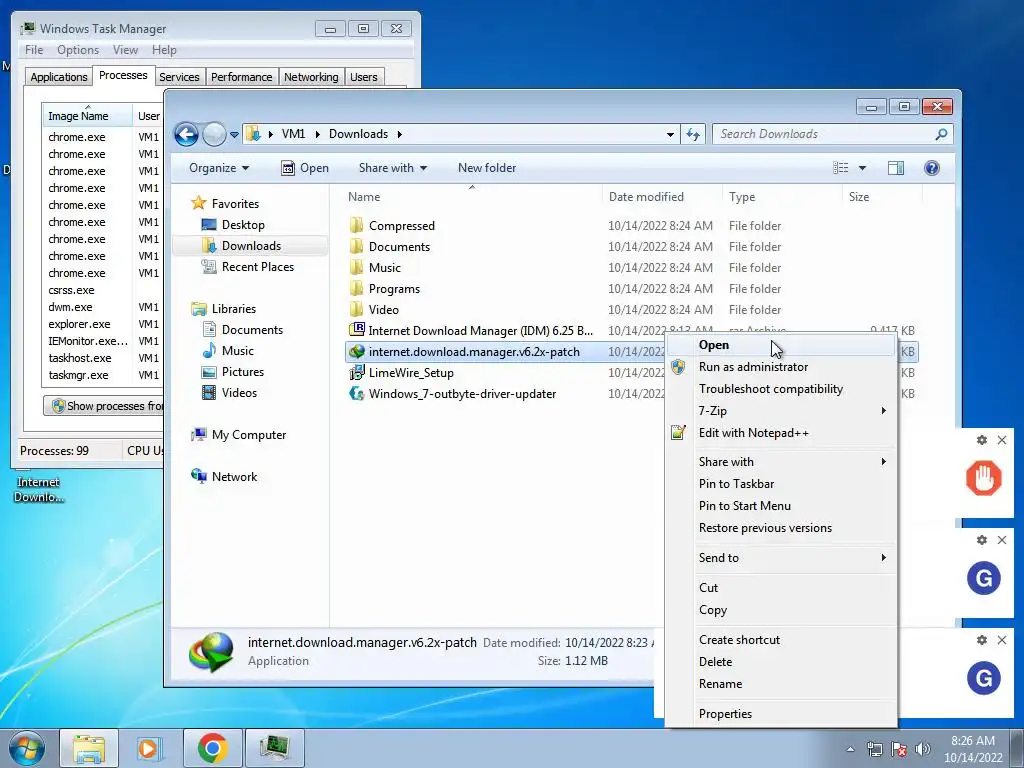Click the refresh button beside address bar
Viewport: 1024px width, 768px height.
693,135
